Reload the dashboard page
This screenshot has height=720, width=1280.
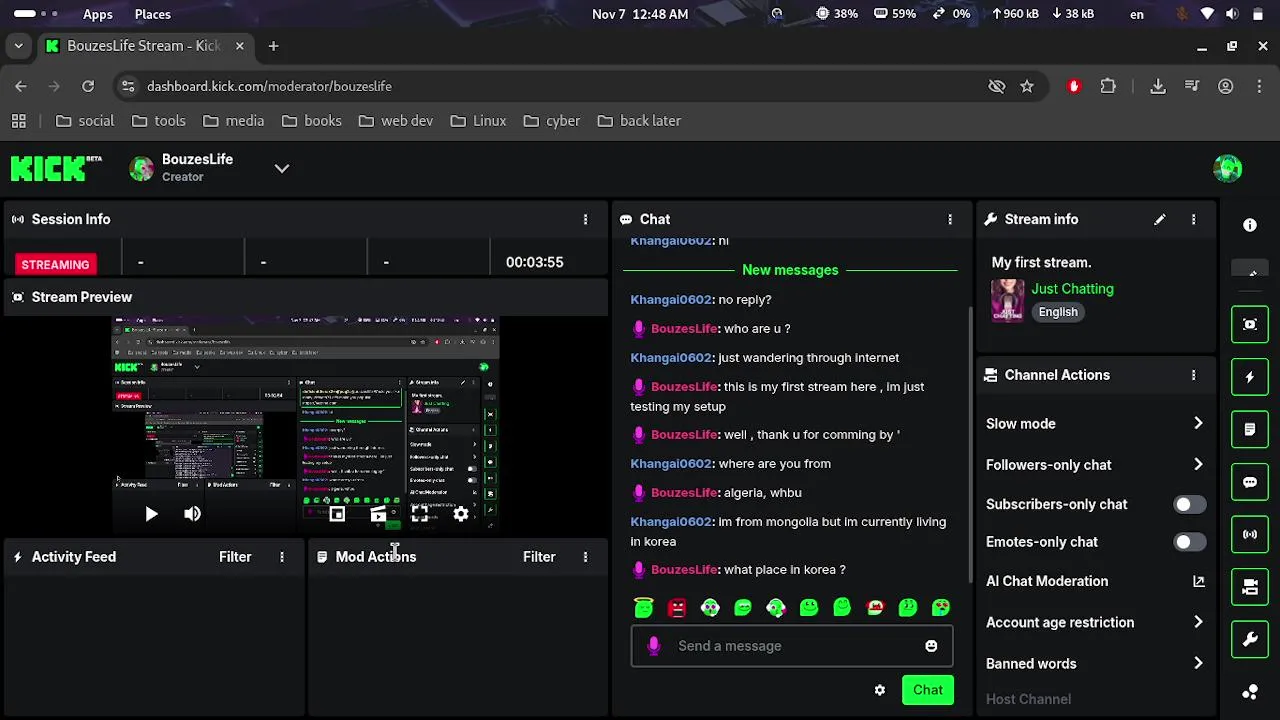(88, 86)
